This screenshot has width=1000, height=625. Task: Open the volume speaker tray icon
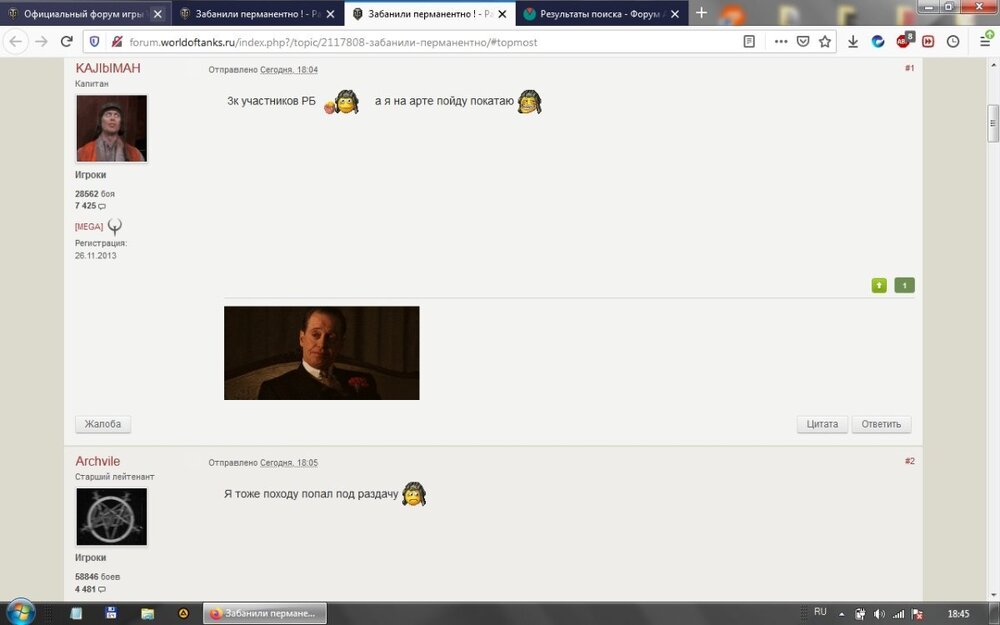pyautogui.click(x=879, y=614)
